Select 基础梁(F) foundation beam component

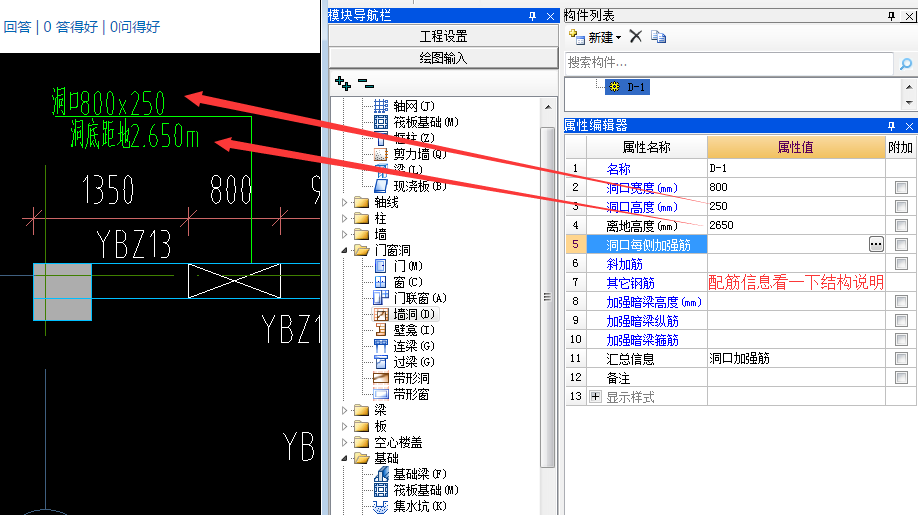coord(410,473)
